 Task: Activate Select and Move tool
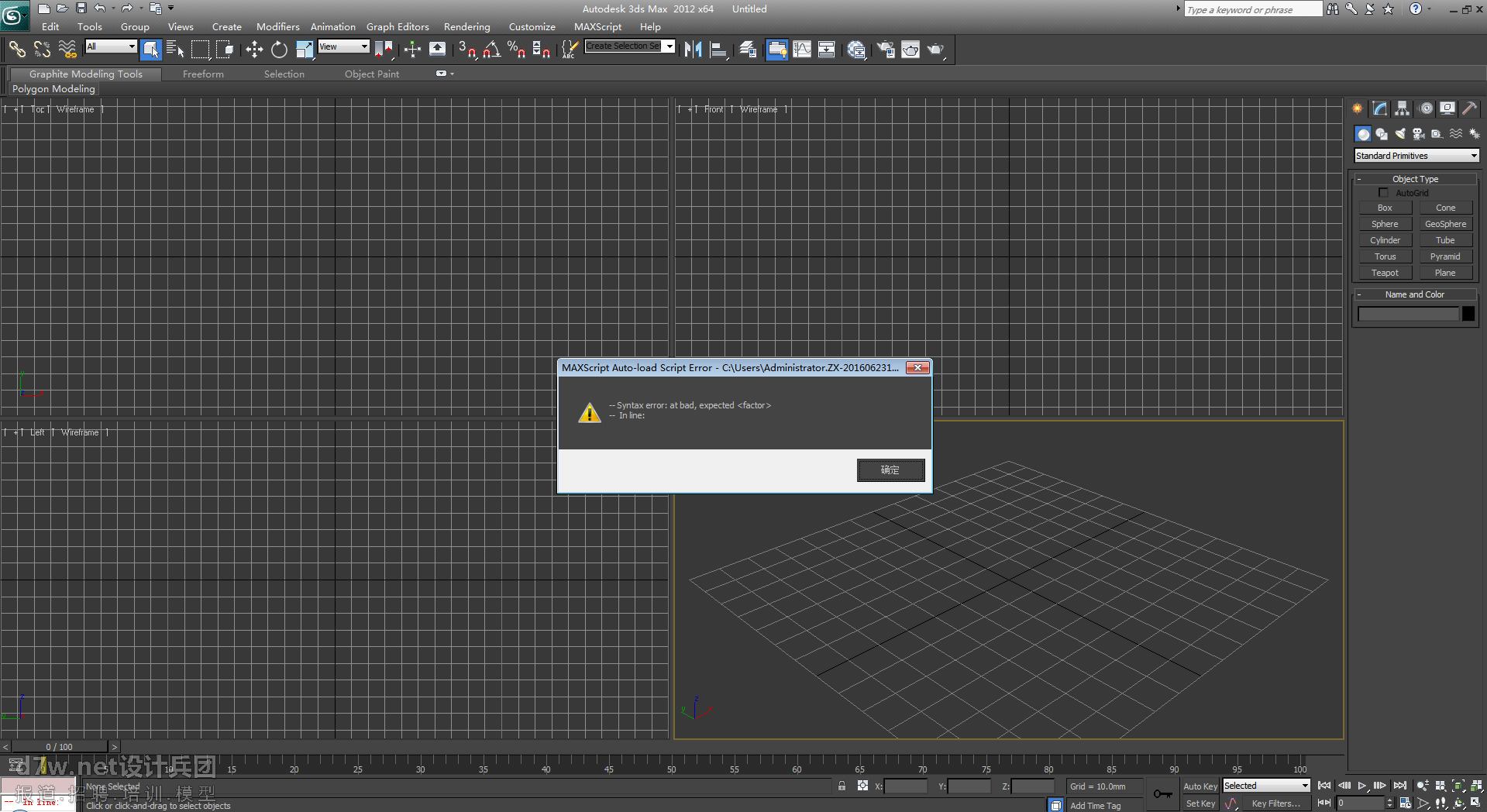[x=254, y=50]
